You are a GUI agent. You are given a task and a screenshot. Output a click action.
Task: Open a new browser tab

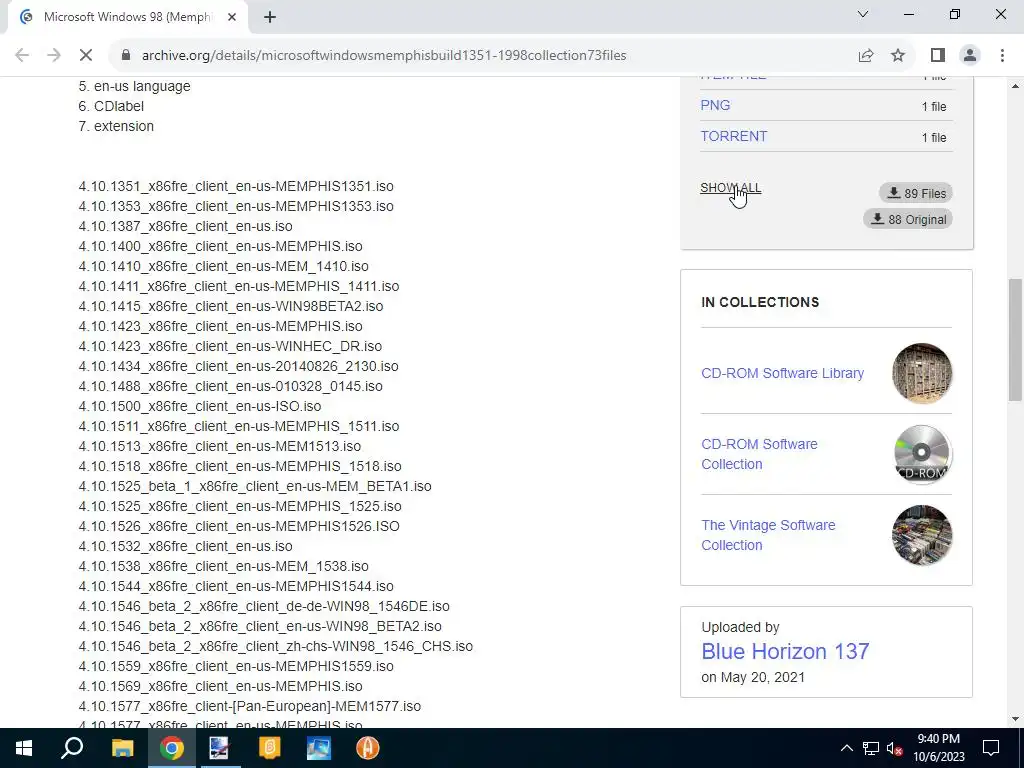(x=270, y=18)
